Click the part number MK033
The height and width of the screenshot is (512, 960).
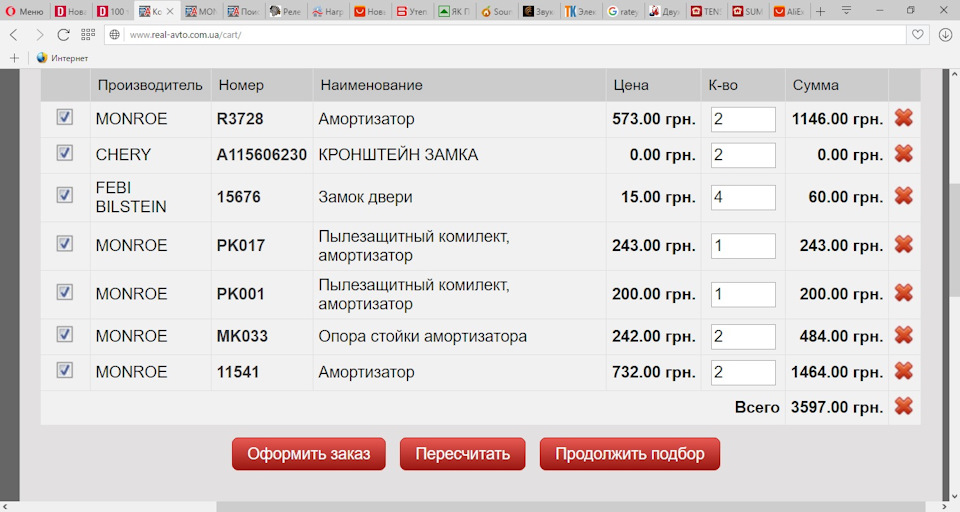tap(242, 336)
